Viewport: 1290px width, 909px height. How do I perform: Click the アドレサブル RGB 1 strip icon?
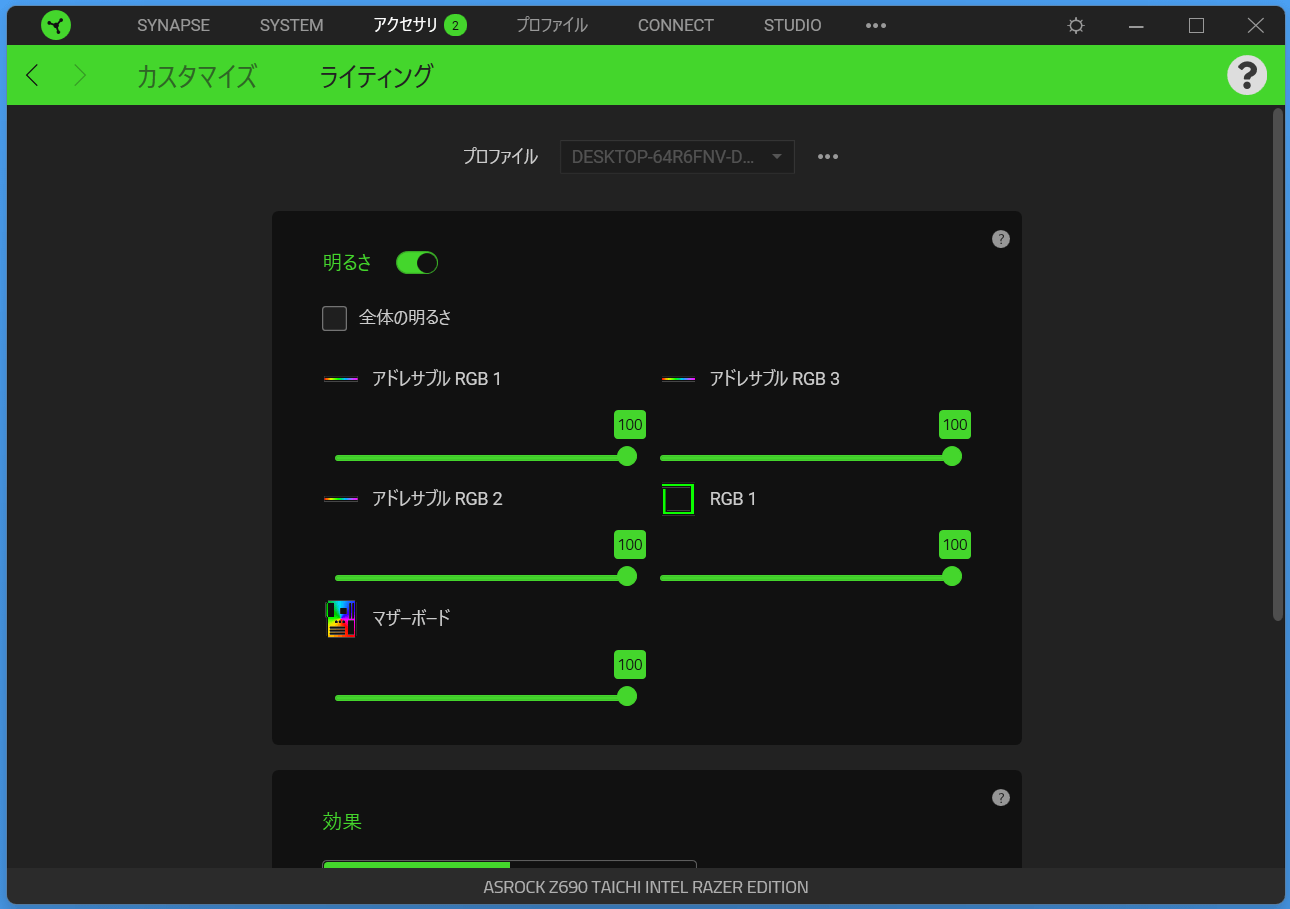click(341, 379)
